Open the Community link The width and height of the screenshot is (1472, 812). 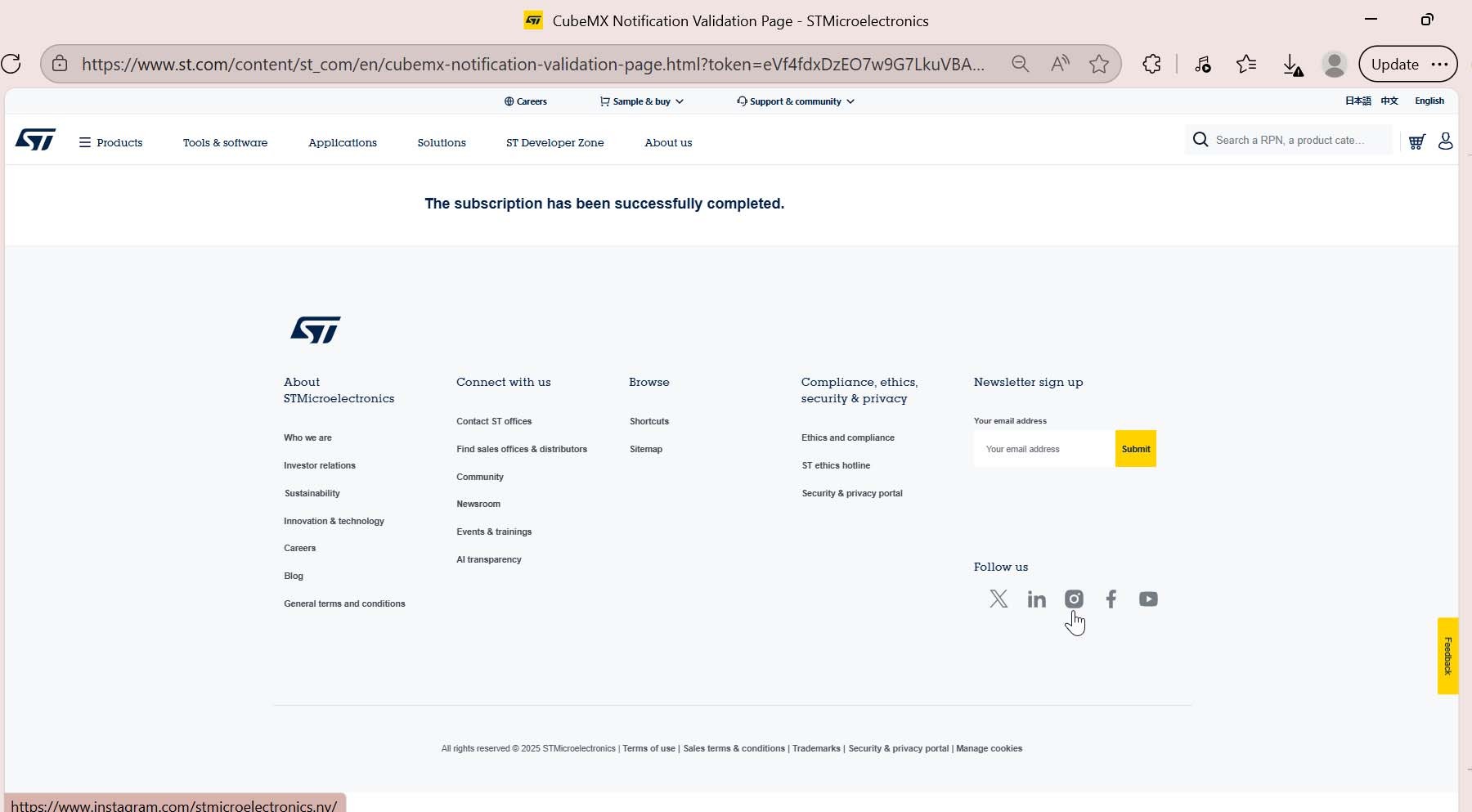coord(480,477)
